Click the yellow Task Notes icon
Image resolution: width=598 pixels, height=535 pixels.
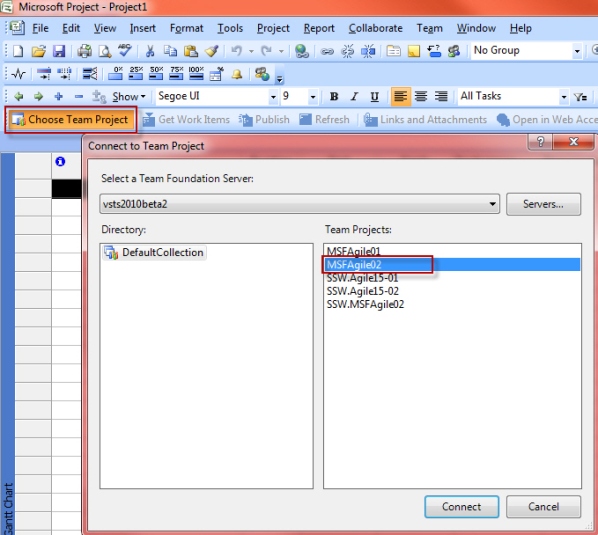click(414, 51)
